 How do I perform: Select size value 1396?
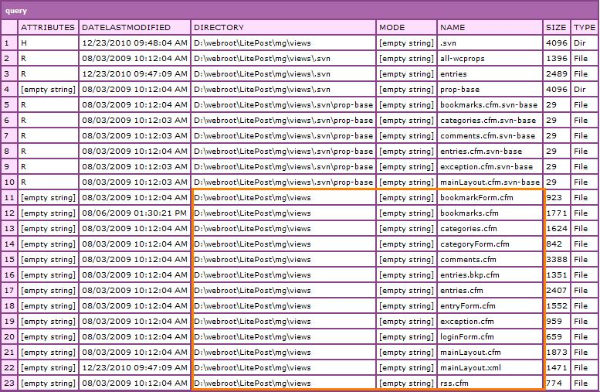[556, 58]
